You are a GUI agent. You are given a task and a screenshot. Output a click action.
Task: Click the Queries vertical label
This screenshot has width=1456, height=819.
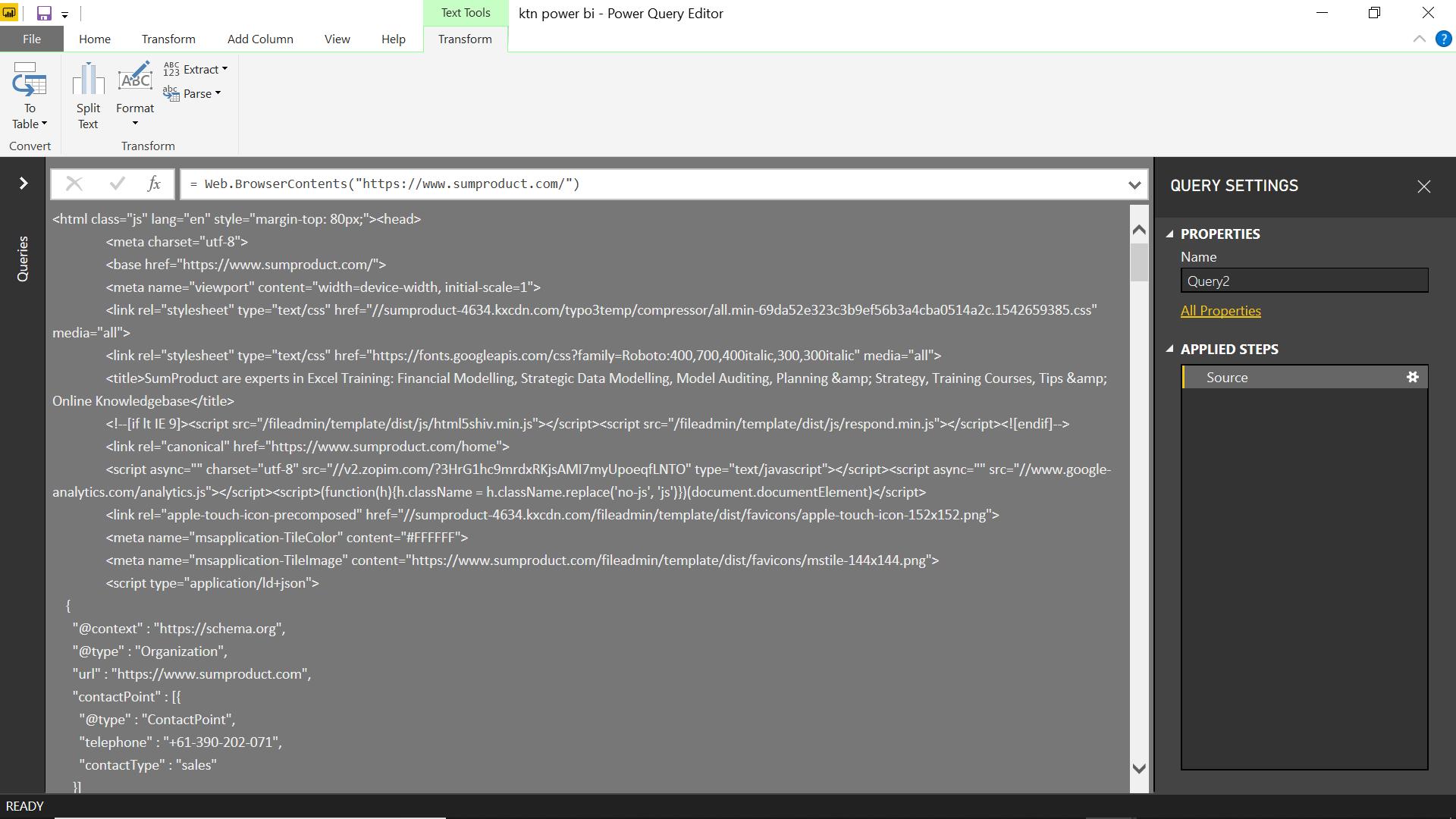coord(23,259)
